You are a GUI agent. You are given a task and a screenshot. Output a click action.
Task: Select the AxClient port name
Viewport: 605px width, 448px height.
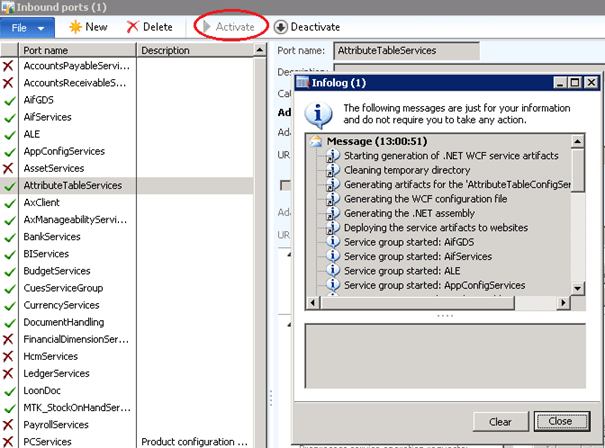pyautogui.click(x=42, y=203)
